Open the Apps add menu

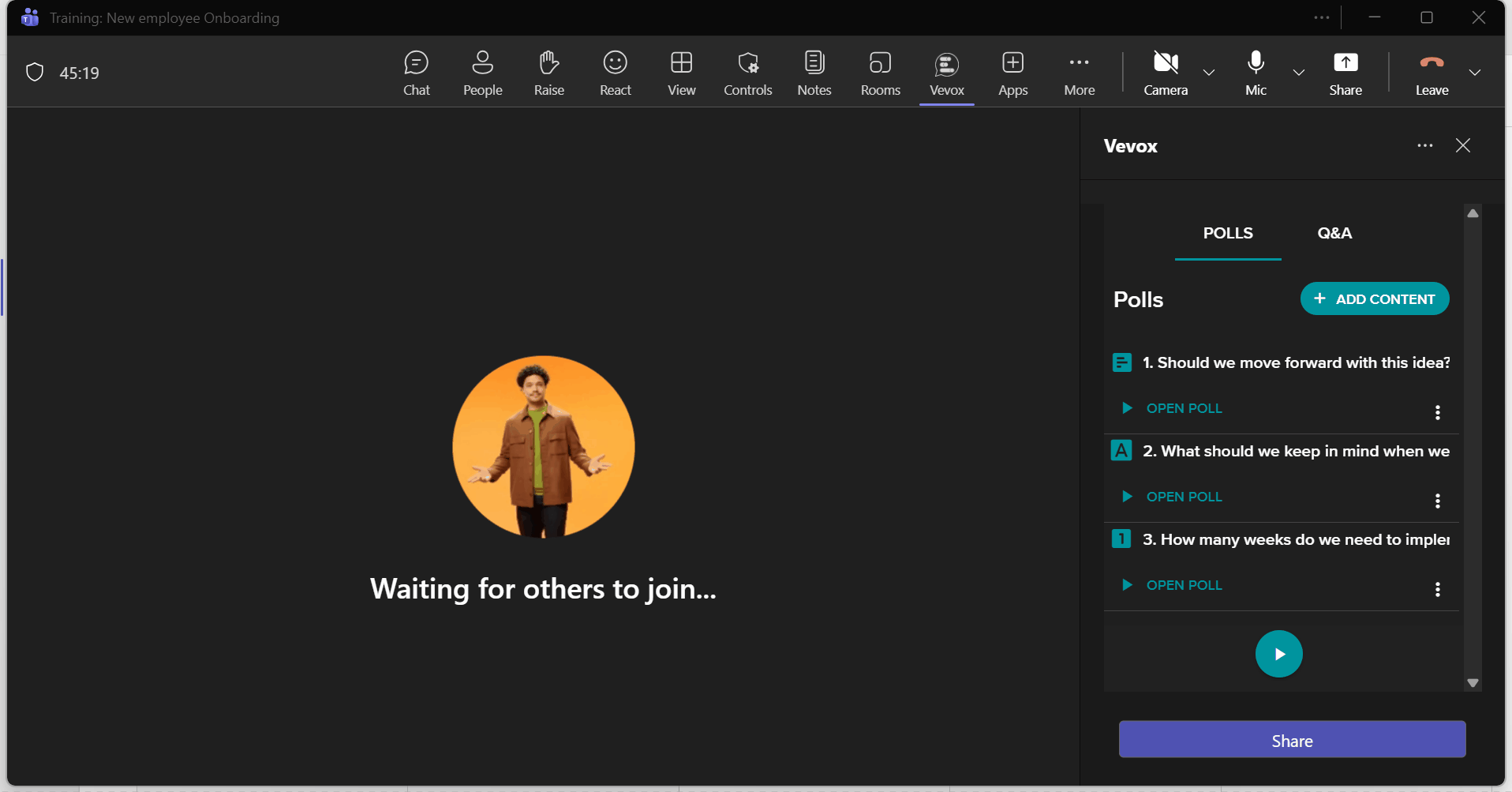point(1012,73)
